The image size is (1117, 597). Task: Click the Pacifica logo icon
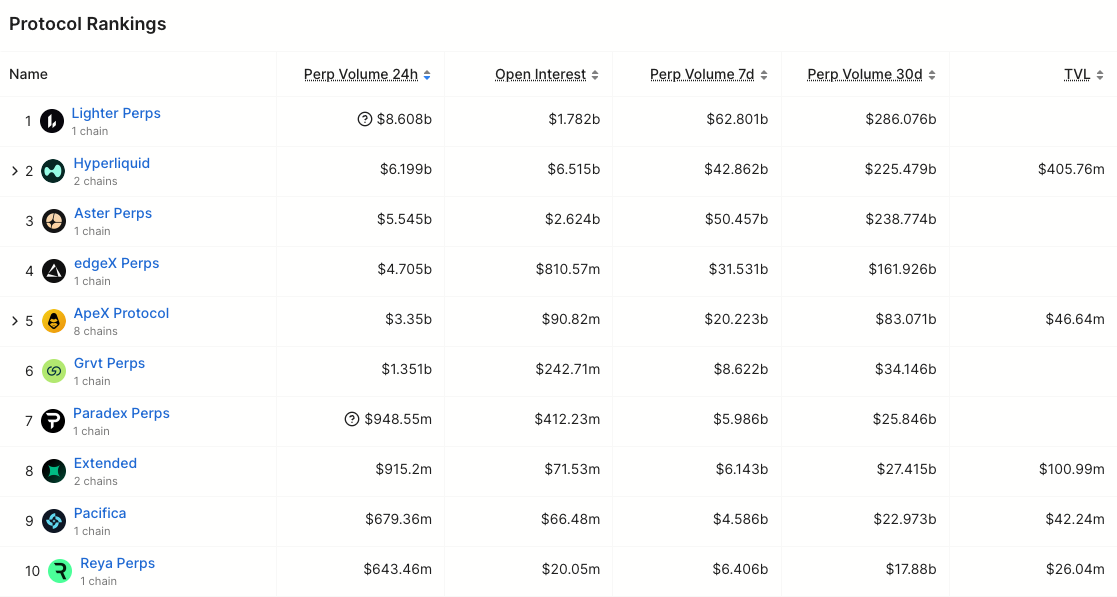tap(53, 521)
